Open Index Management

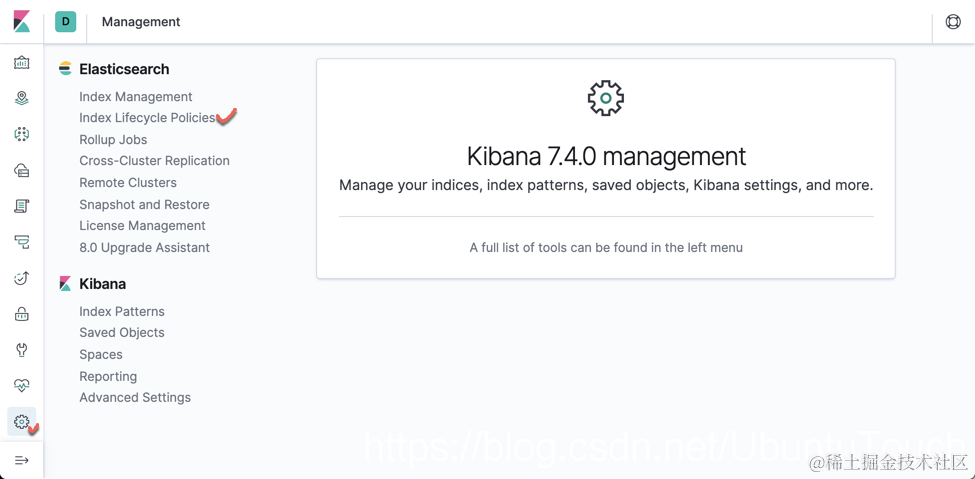click(136, 96)
